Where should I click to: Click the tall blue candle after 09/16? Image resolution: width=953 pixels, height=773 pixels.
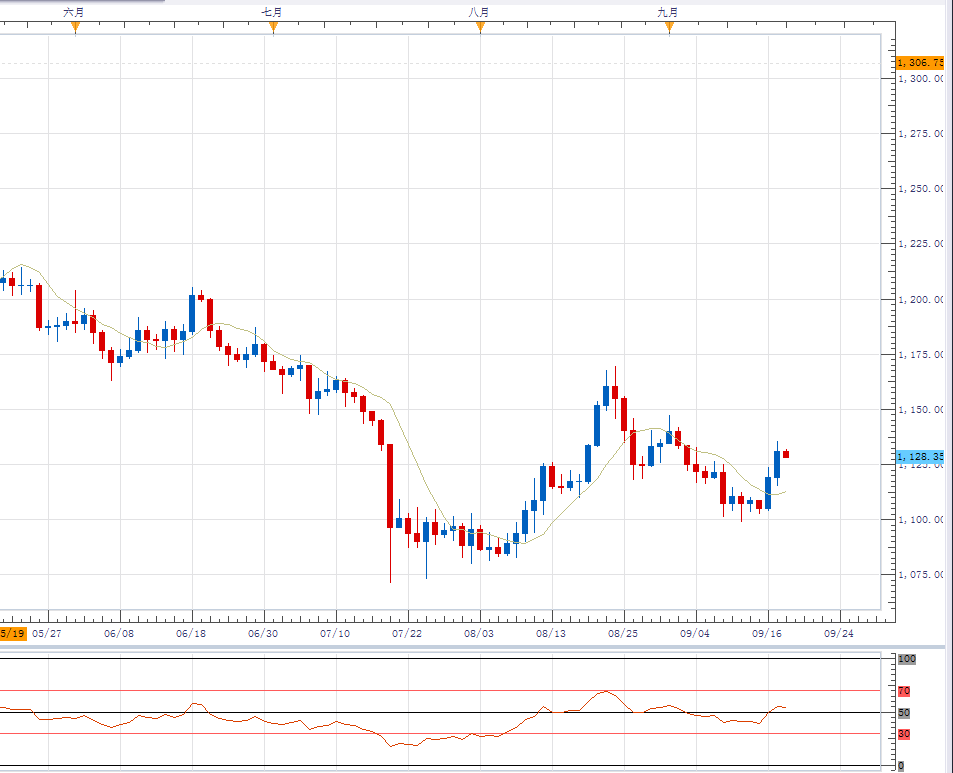point(777,464)
